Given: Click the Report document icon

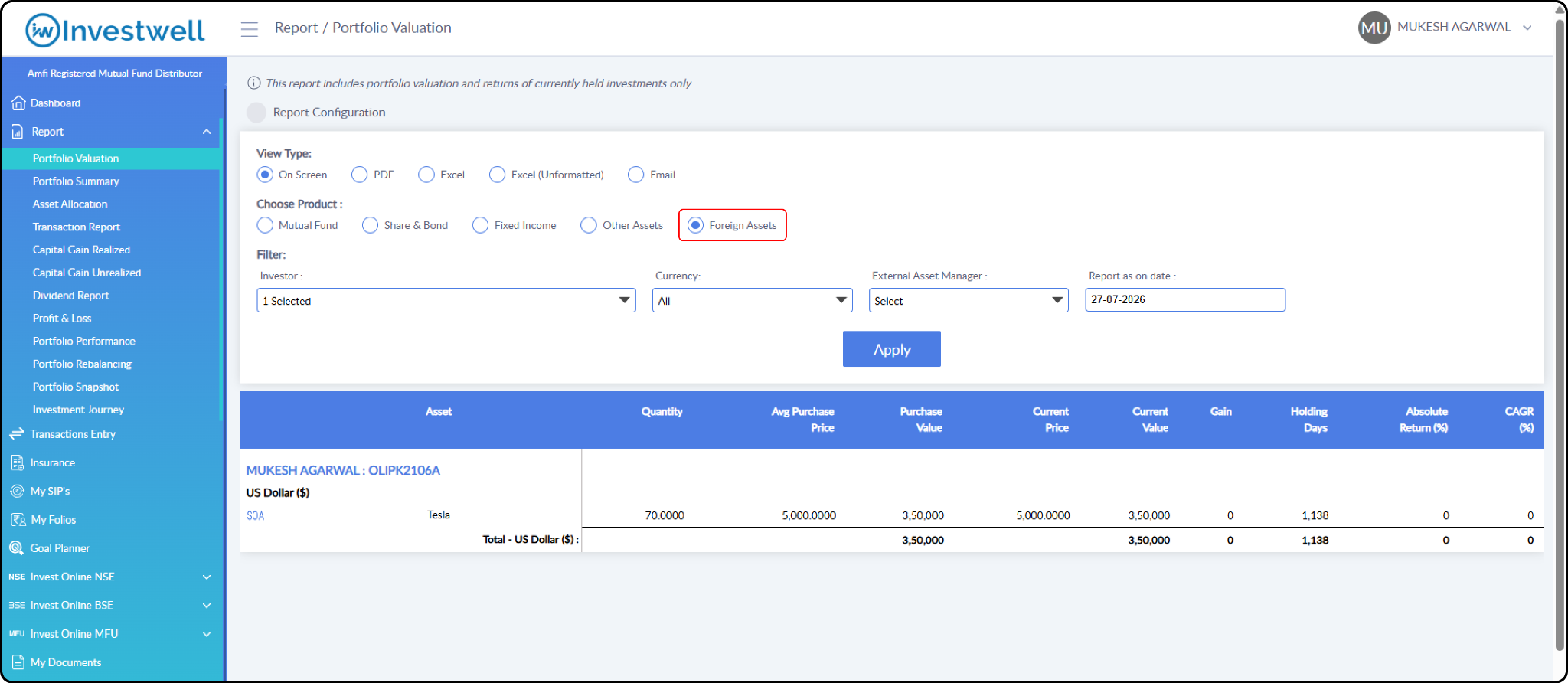Looking at the screenshot, I should pyautogui.click(x=18, y=132).
